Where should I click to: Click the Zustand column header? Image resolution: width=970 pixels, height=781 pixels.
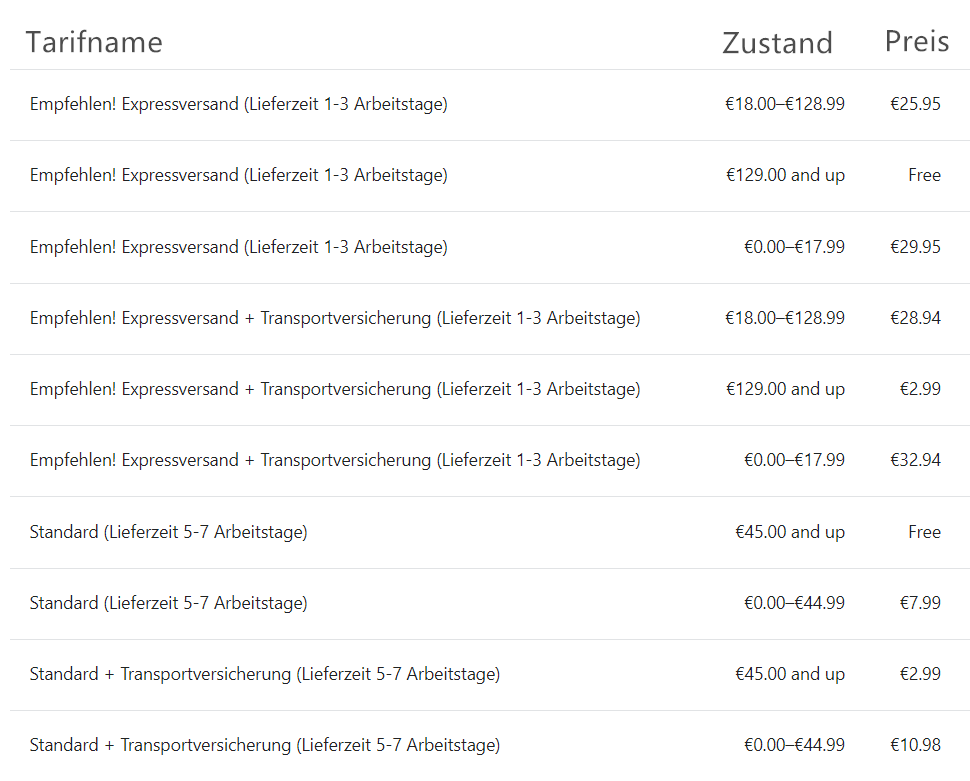tap(777, 43)
